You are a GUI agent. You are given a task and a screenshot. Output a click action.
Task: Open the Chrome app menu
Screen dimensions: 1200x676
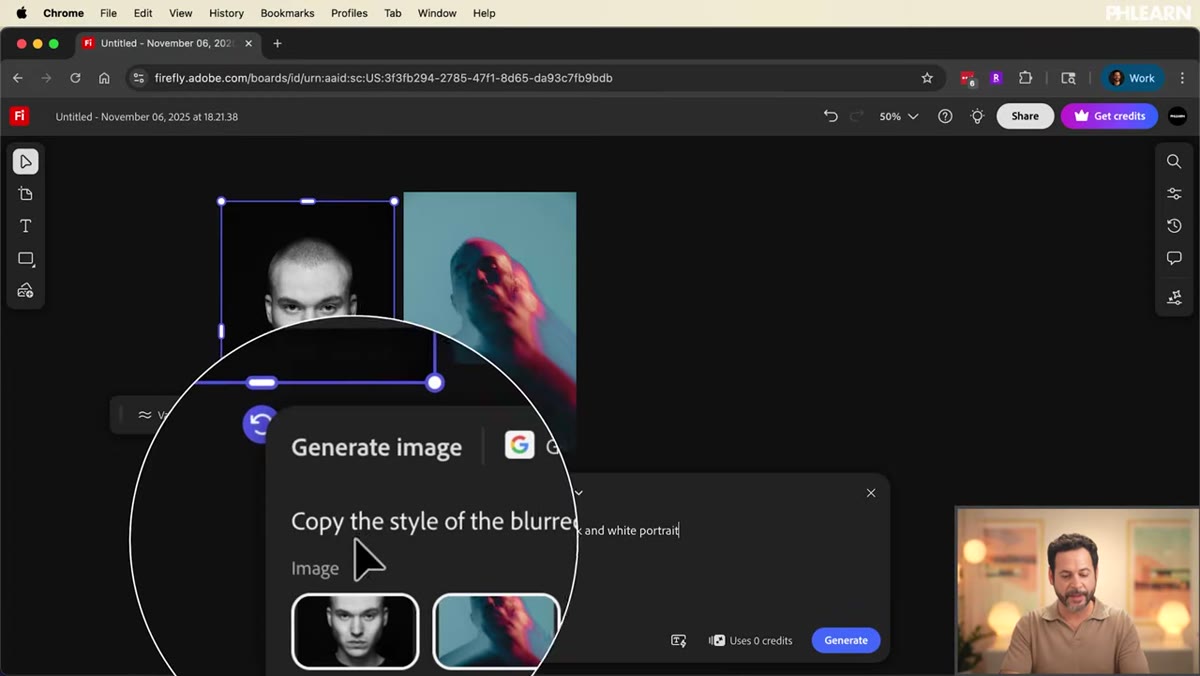click(63, 13)
